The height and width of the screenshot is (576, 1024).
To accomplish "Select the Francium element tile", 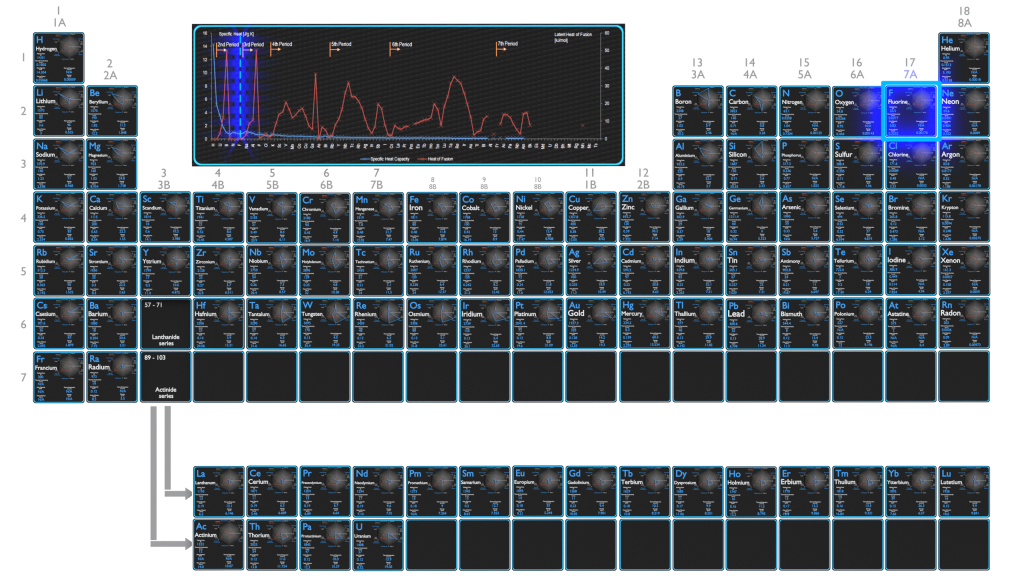I will [x=58, y=376].
